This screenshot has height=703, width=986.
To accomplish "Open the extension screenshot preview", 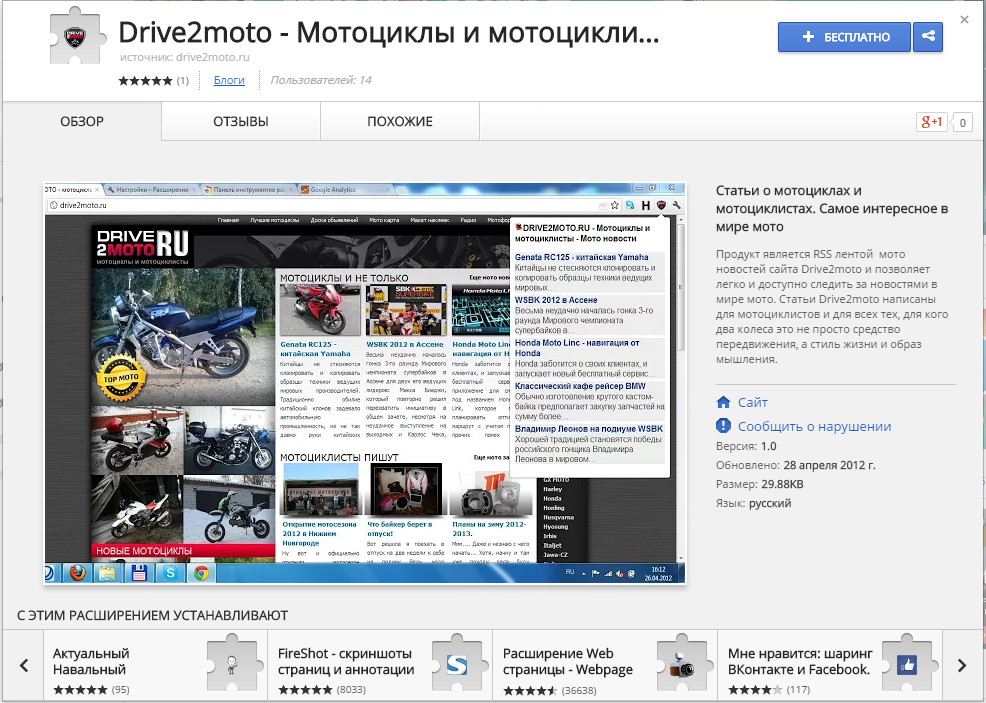I will [x=365, y=384].
